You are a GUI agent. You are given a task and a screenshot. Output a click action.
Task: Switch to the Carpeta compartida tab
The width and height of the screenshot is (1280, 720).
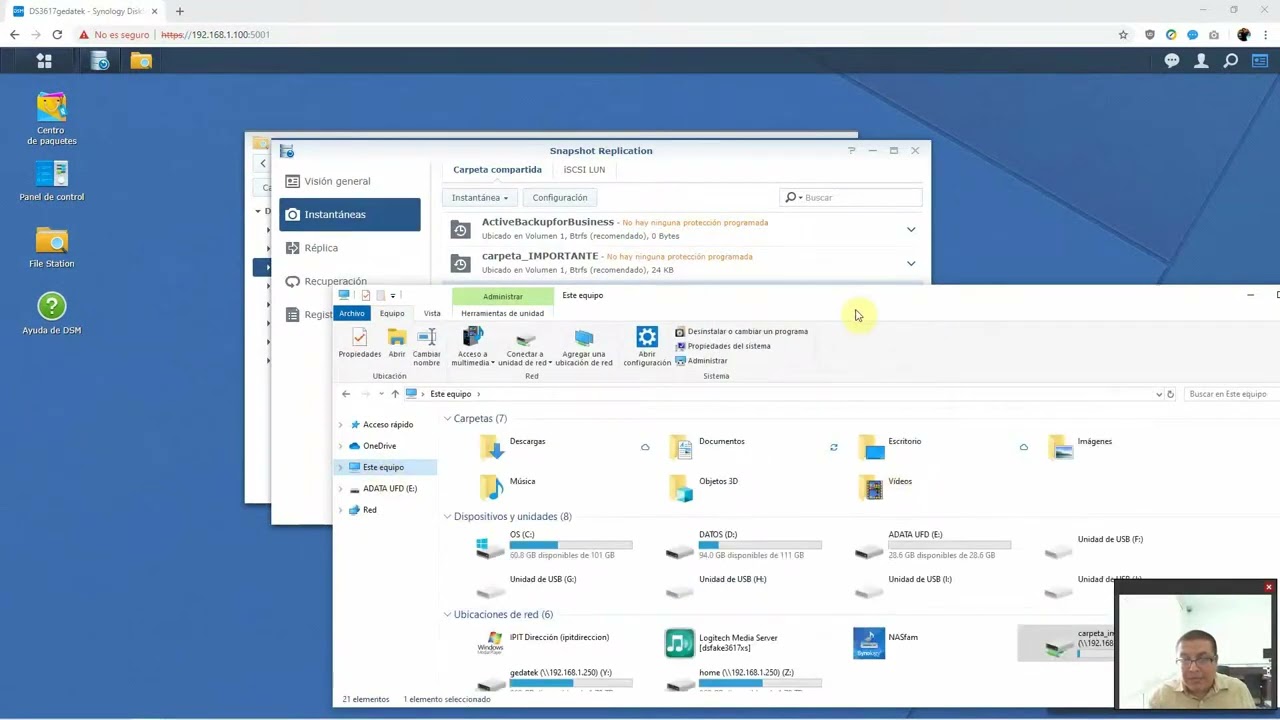497,169
